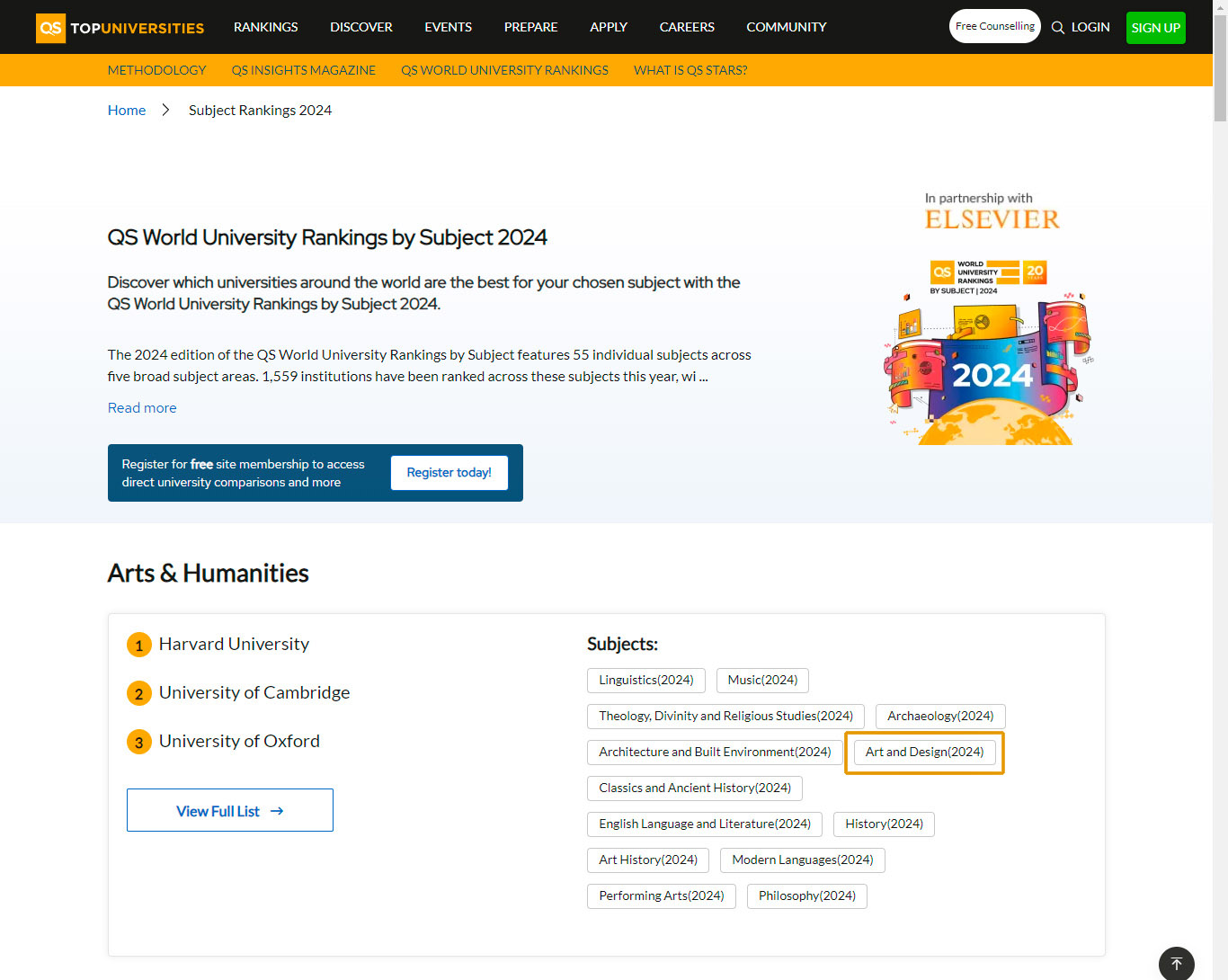
Task: Click the page vertical scrollbar thumb
Action: pos(1220,67)
